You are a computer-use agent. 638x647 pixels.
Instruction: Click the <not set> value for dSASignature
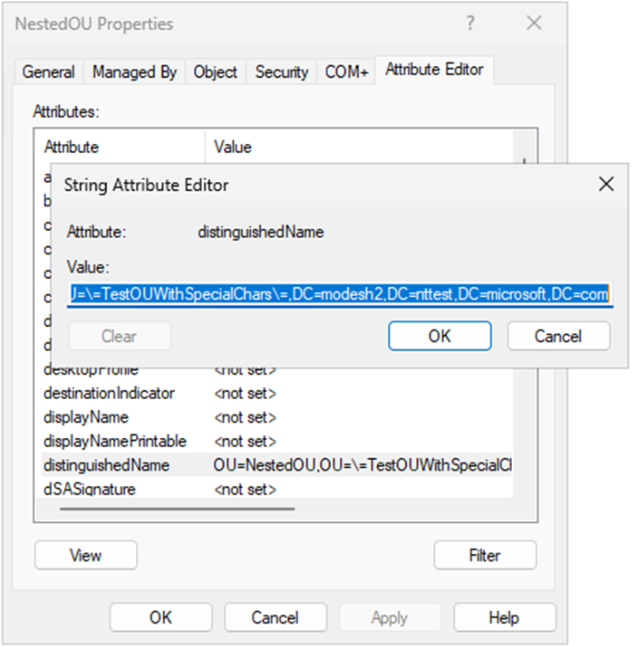(x=245, y=489)
